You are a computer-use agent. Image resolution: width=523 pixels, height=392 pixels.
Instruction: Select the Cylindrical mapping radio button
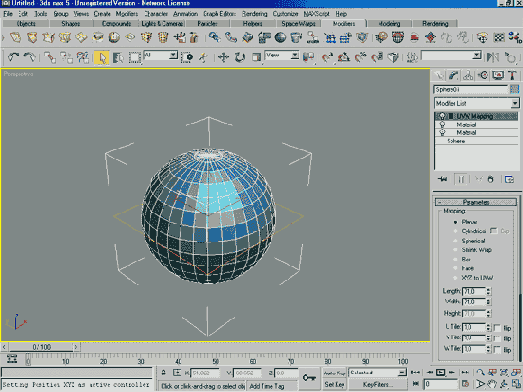[455, 231]
